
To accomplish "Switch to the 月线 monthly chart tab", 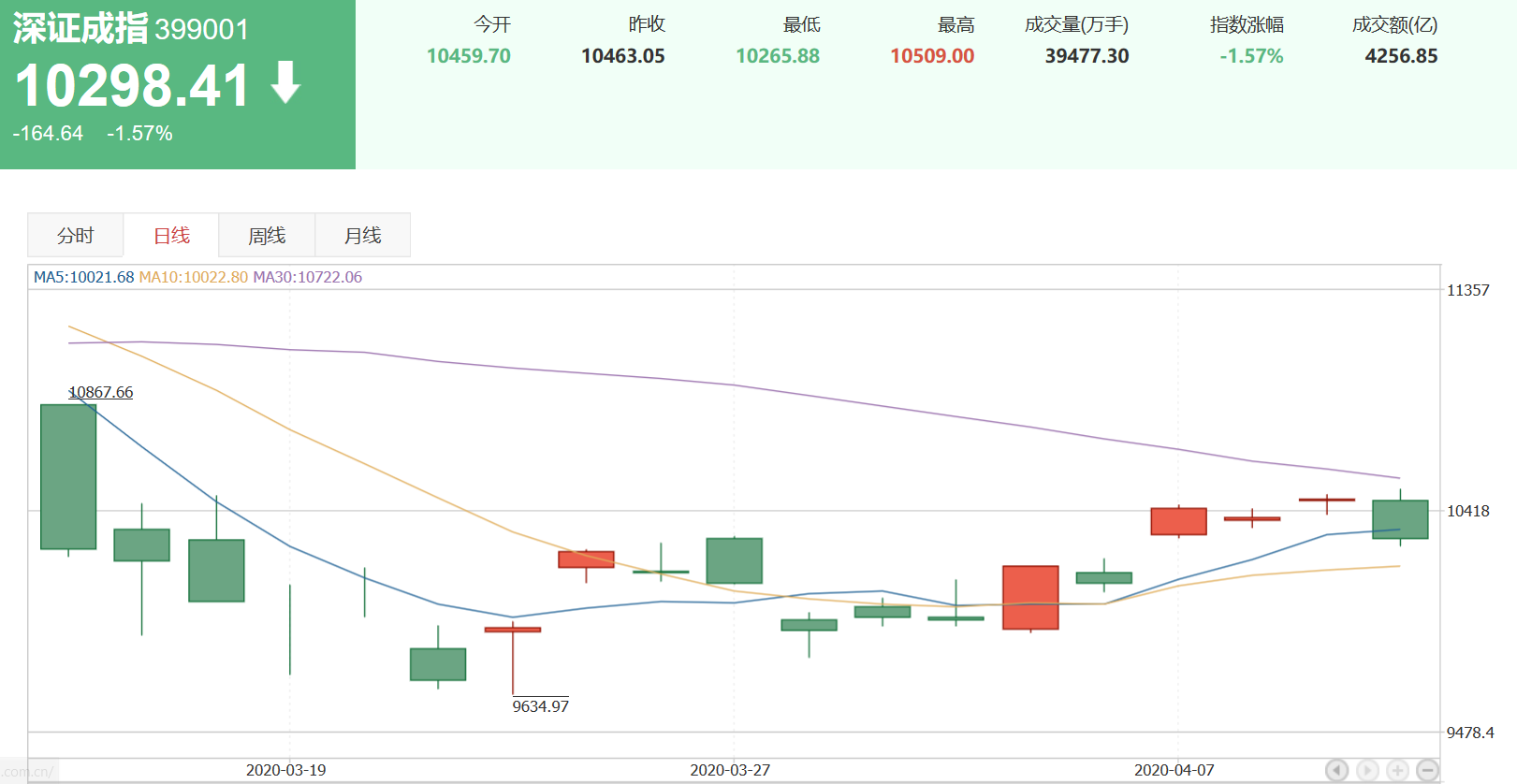I will coord(362,236).
